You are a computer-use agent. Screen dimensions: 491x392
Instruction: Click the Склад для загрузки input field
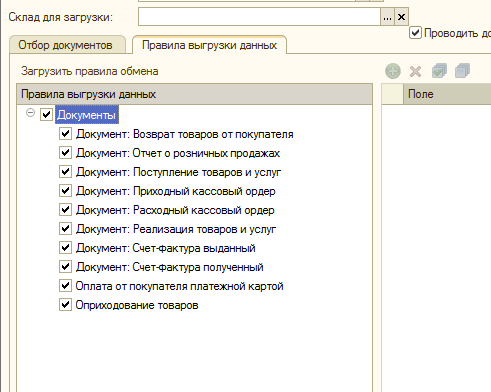[x=259, y=17]
